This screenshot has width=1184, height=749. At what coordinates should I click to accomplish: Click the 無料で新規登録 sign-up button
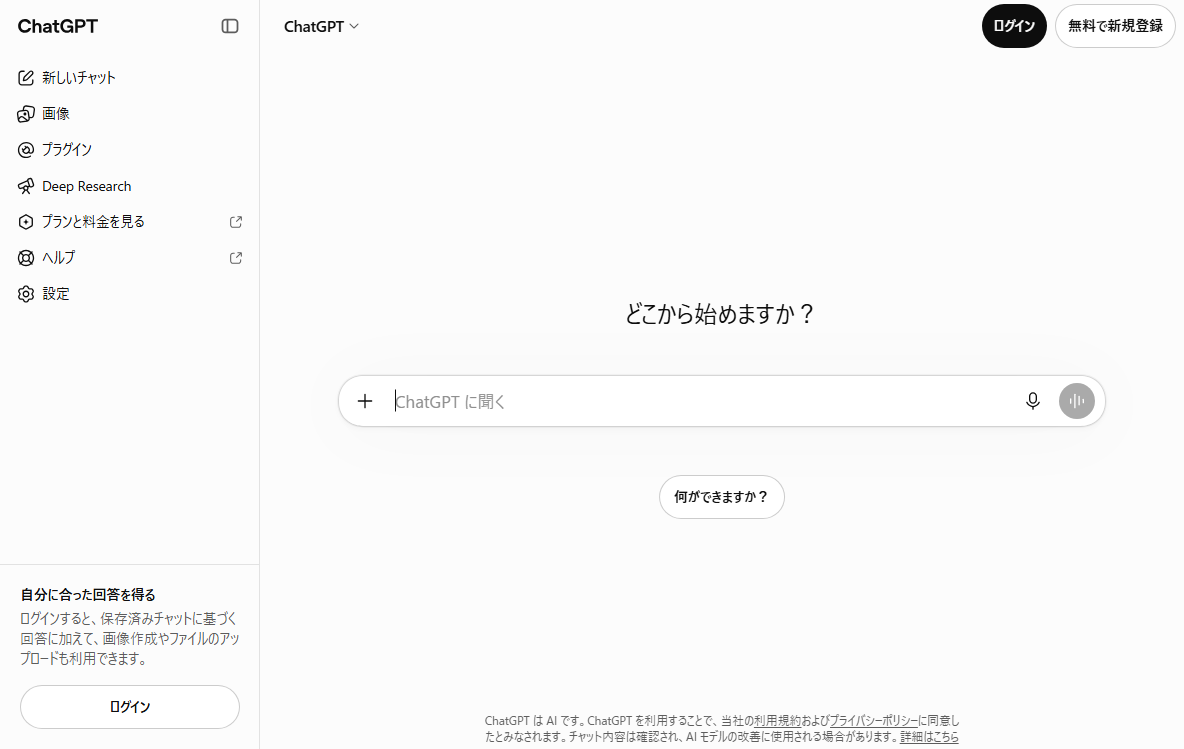click(x=1115, y=26)
